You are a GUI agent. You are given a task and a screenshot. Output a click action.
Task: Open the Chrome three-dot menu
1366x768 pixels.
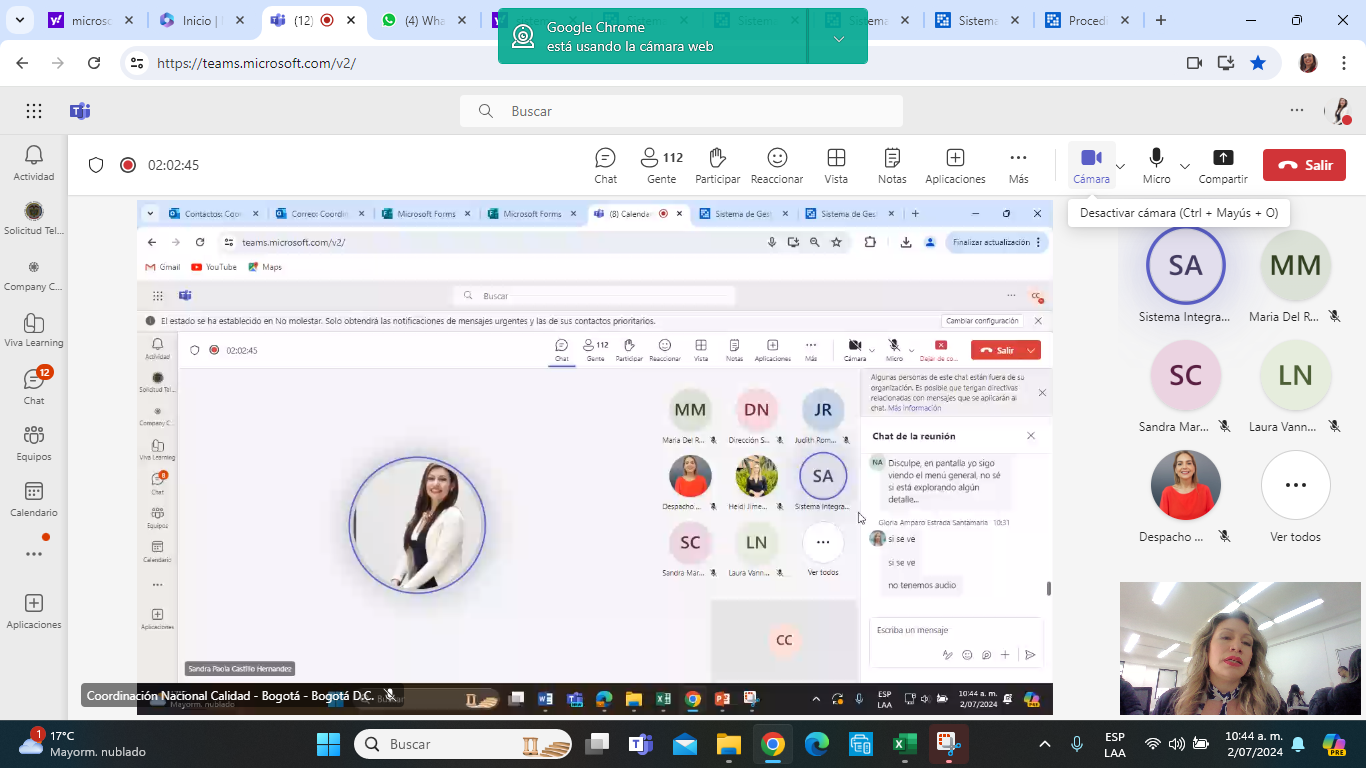(x=1344, y=63)
